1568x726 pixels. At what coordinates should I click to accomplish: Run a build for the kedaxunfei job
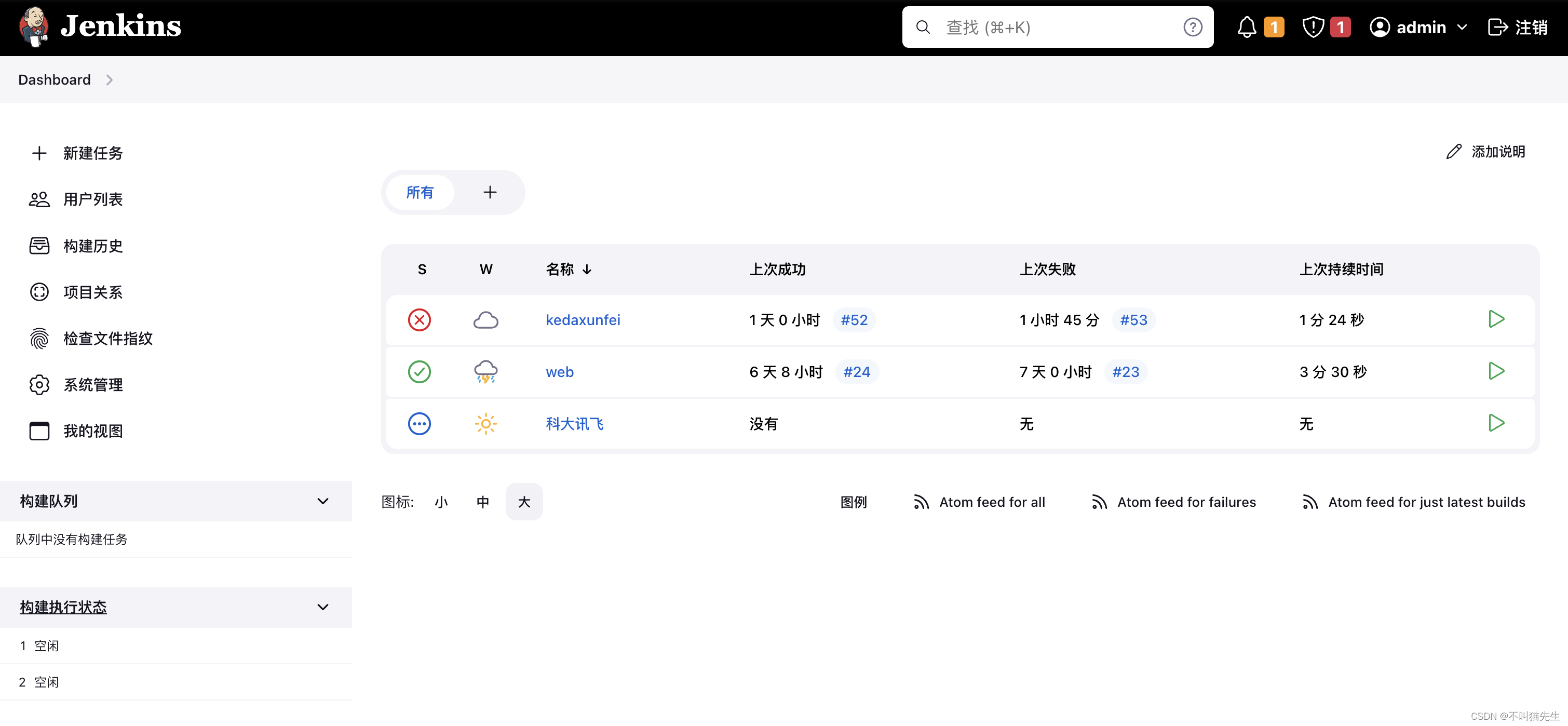[1495, 319]
